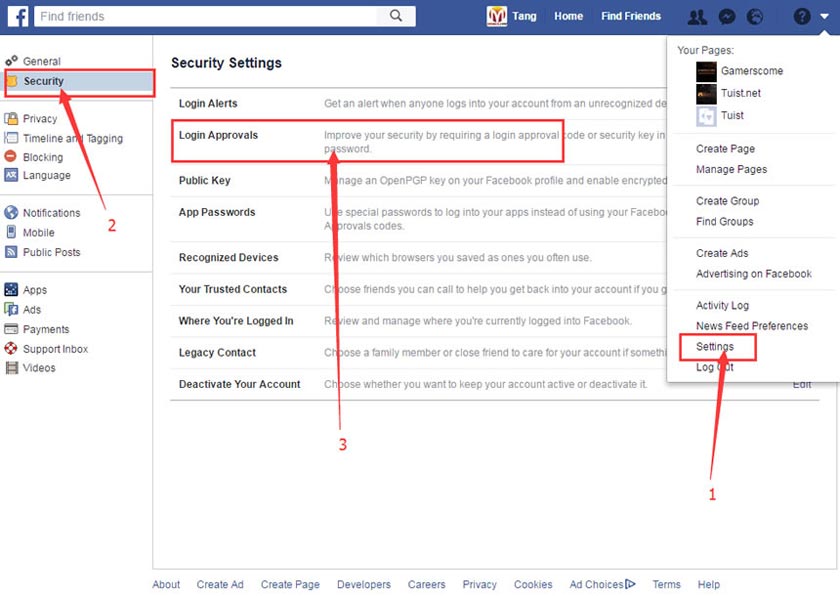Open the Gamerscome page name link
This screenshot has width=840, height=596.
click(752, 71)
